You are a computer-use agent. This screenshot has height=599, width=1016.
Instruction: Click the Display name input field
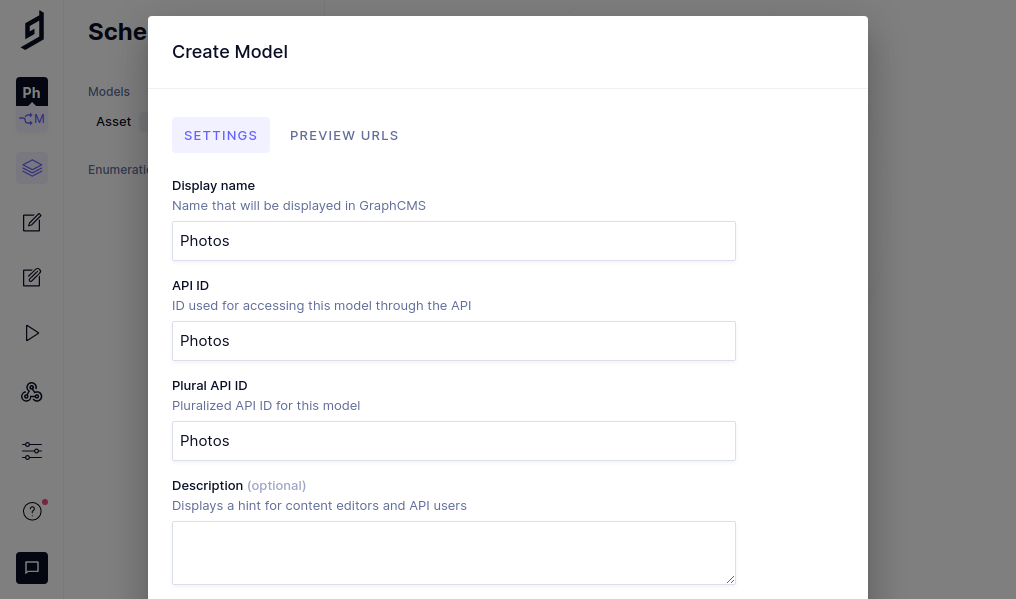click(x=454, y=241)
